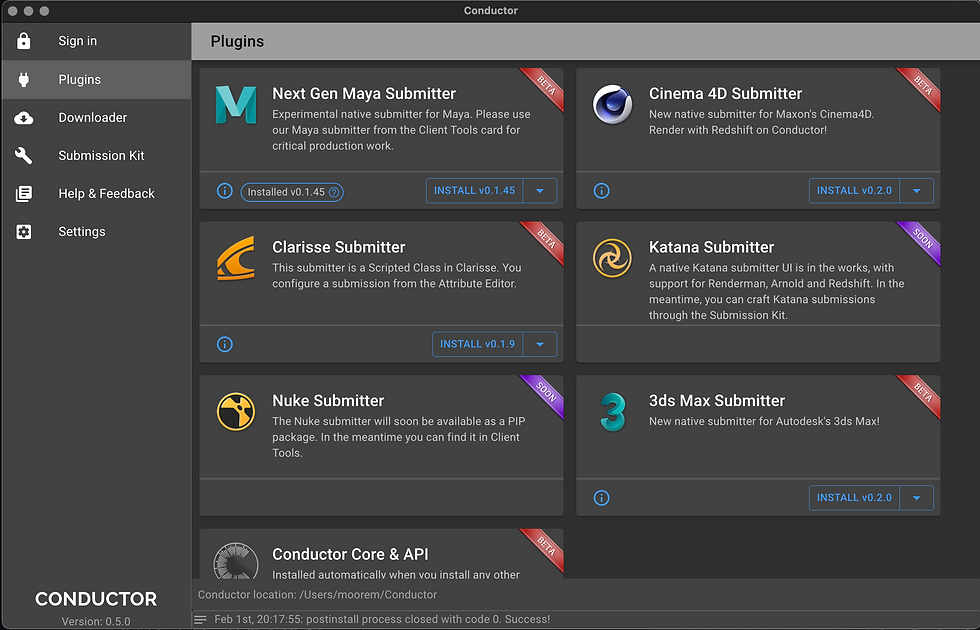Click the lock icon beside Sign in
The width and height of the screenshot is (980, 630).
coord(24,41)
